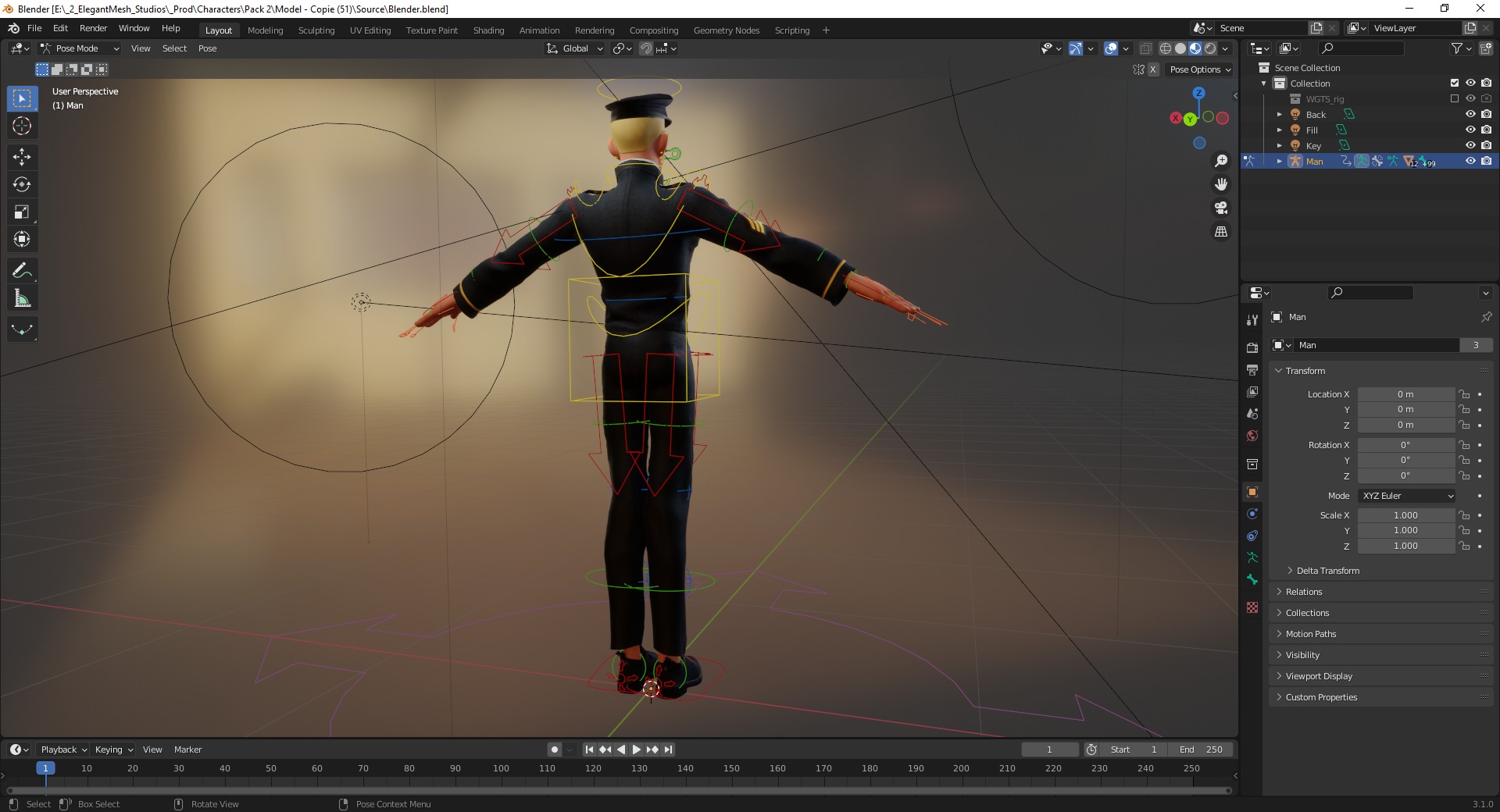Switch to the UV Editing workspace tab
Screen dimensions: 1500x812
pos(370,30)
